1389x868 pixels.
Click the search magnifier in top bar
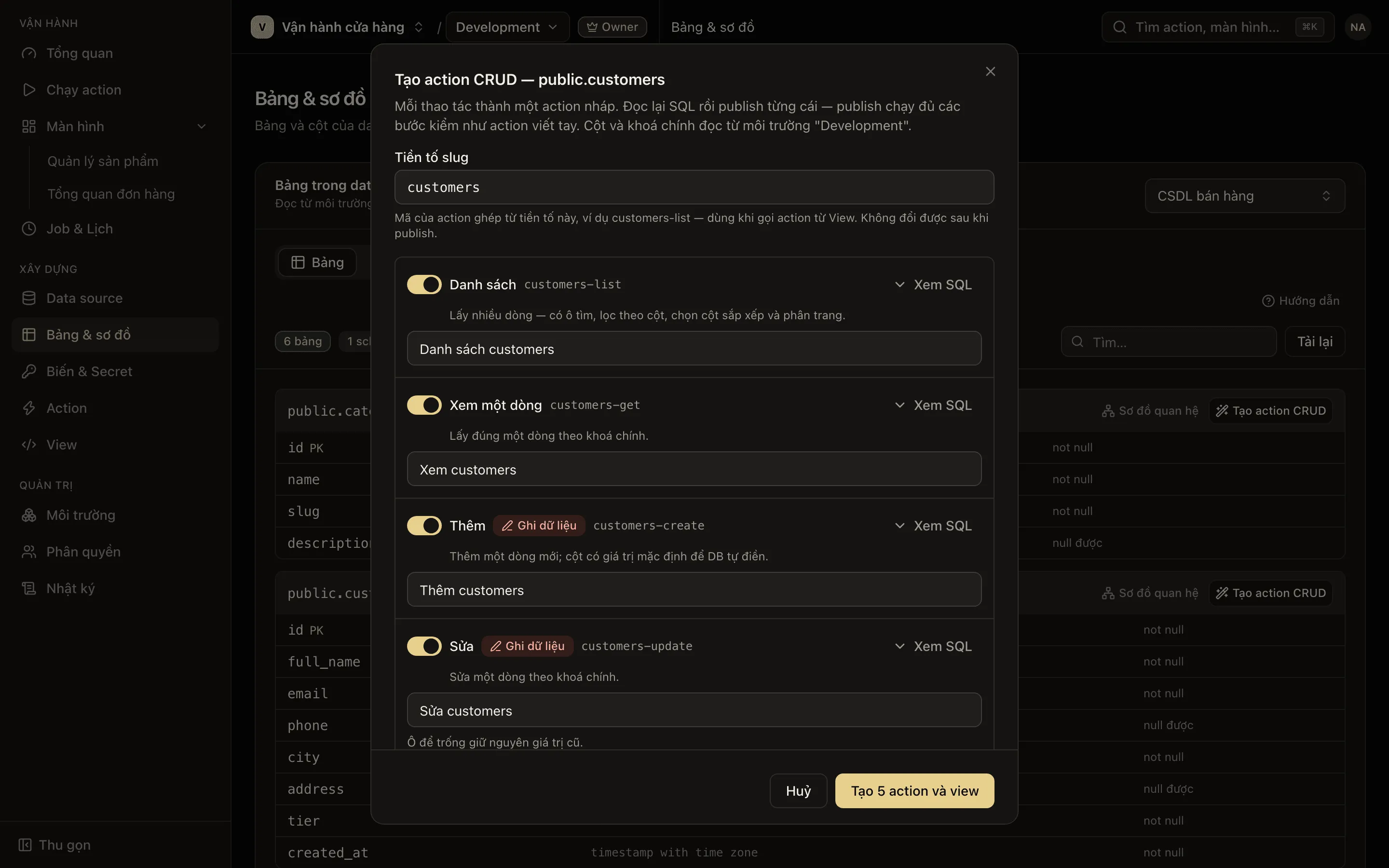(1119, 27)
